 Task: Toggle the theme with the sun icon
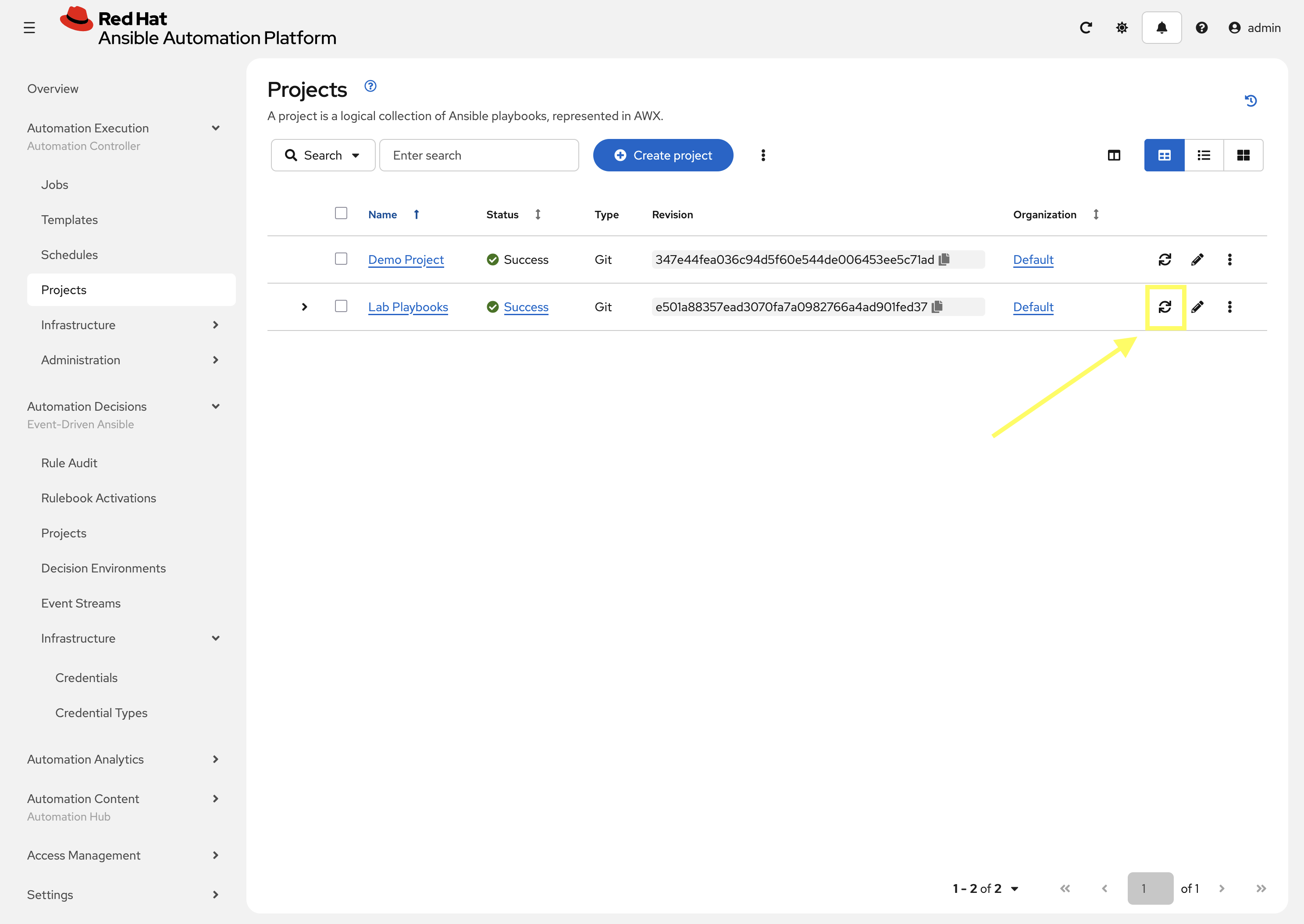coord(1121,27)
